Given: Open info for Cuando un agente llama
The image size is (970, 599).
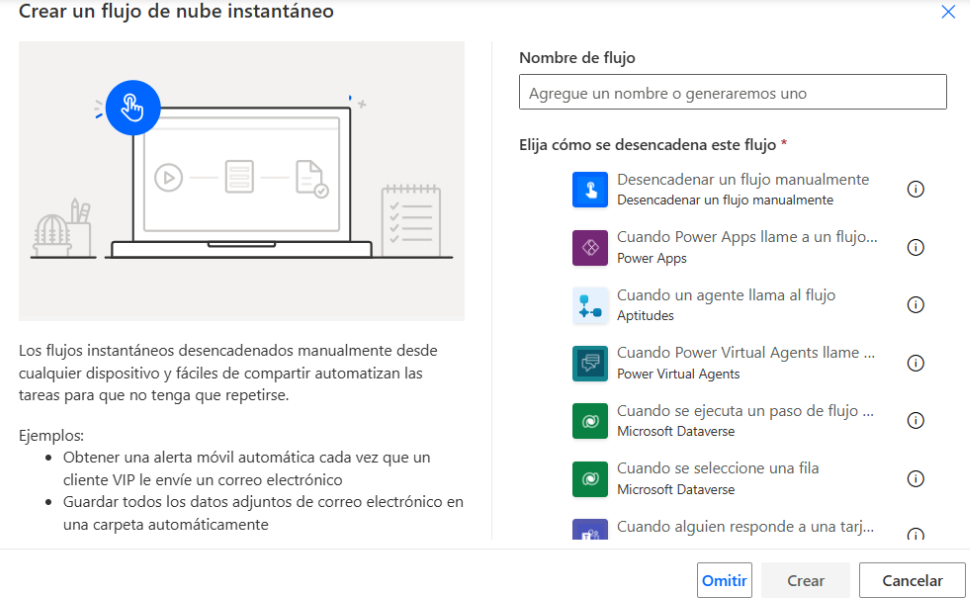Looking at the screenshot, I should click(914, 305).
